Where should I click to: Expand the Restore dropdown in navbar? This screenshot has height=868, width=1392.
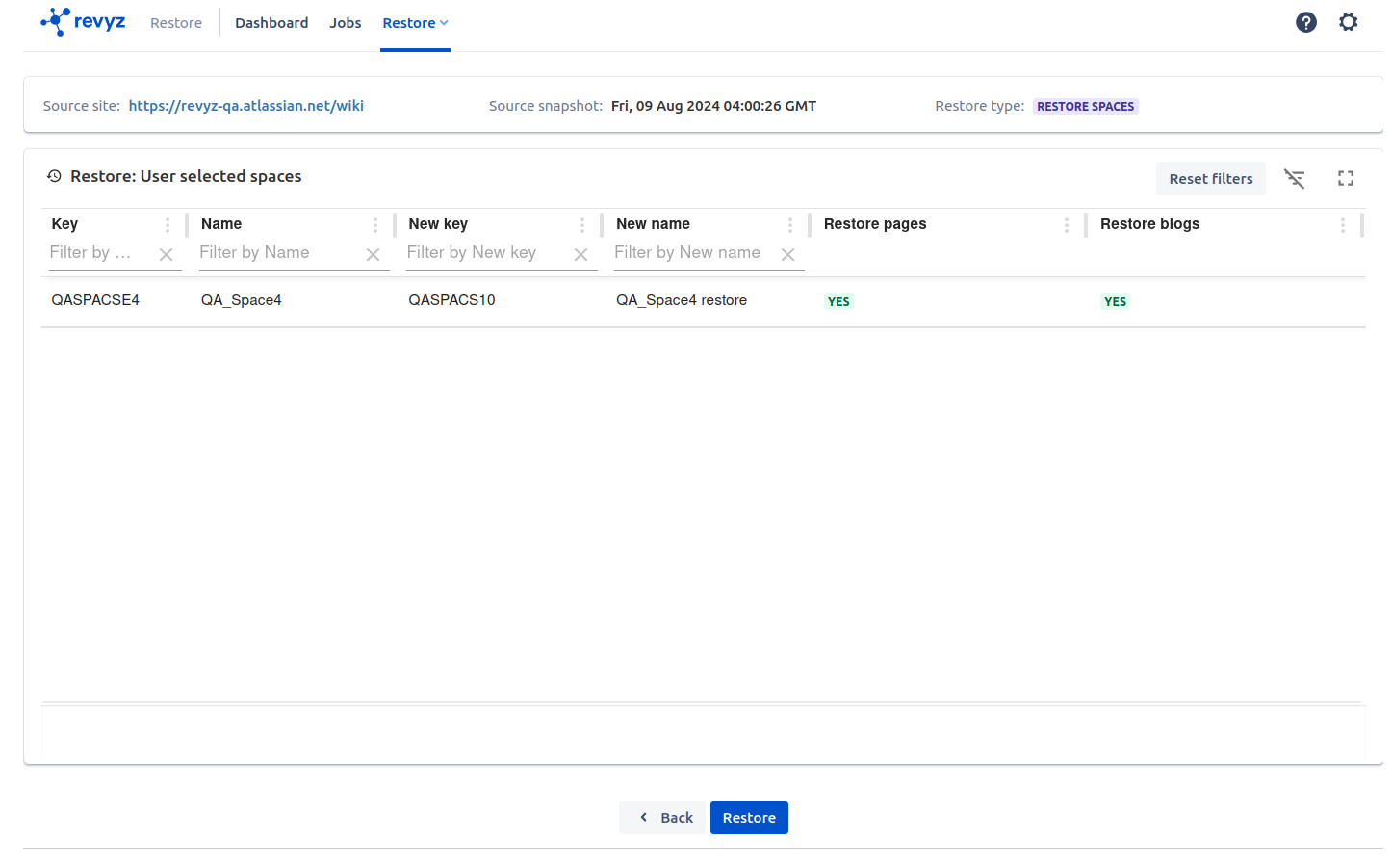[415, 23]
